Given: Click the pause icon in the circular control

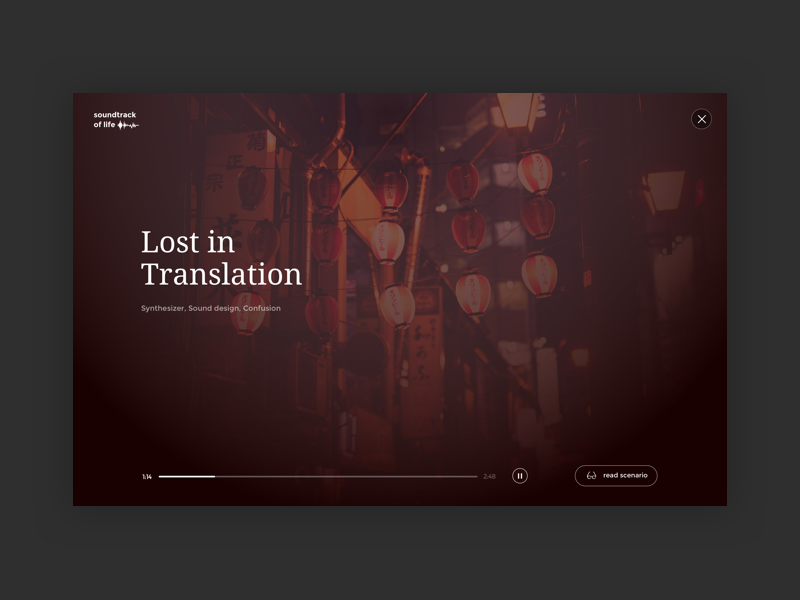Looking at the screenshot, I should (519, 475).
